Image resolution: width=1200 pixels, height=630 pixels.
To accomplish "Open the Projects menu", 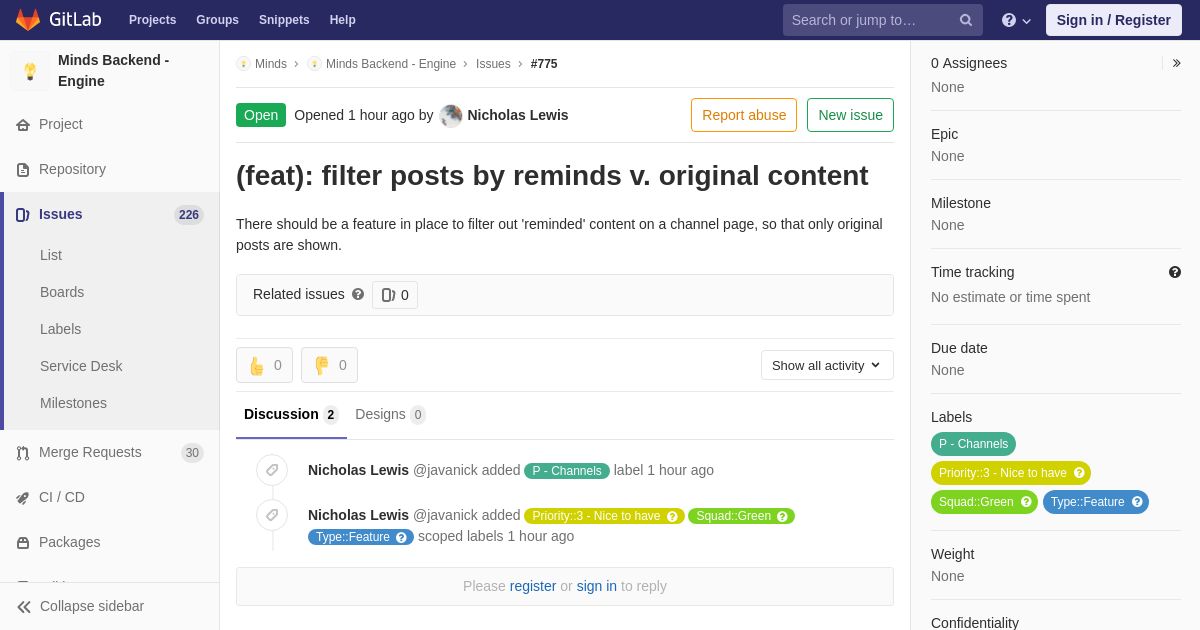I will [x=152, y=20].
